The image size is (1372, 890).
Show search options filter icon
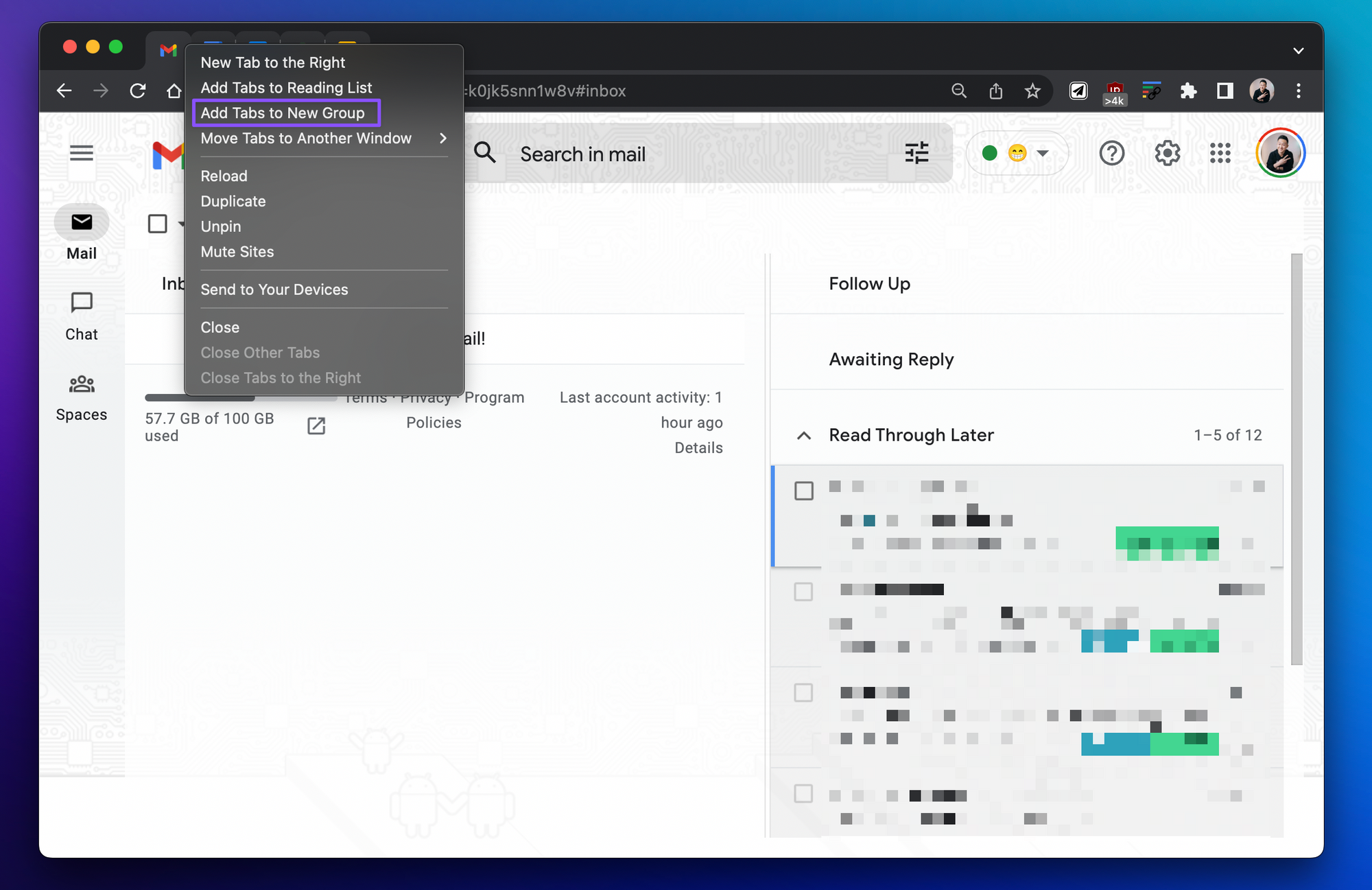coord(916,153)
